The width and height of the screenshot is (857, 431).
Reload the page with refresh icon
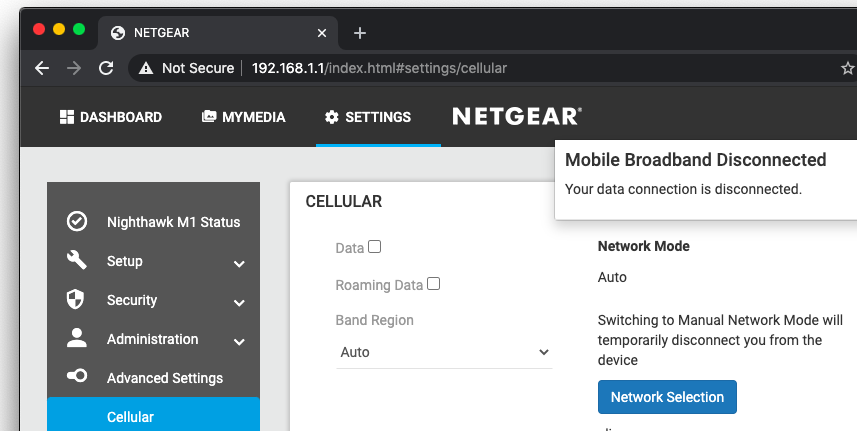[106, 68]
